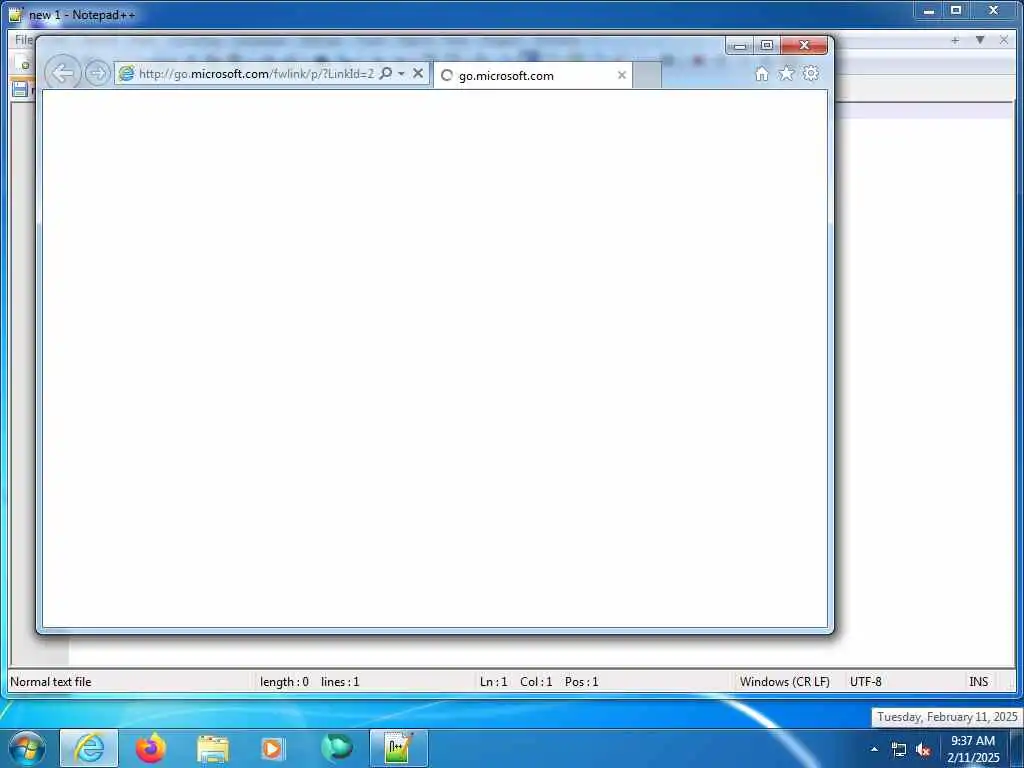Click Show desktop strip at taskbar end
This screenshot has width=1024, height=768.
1017,748
